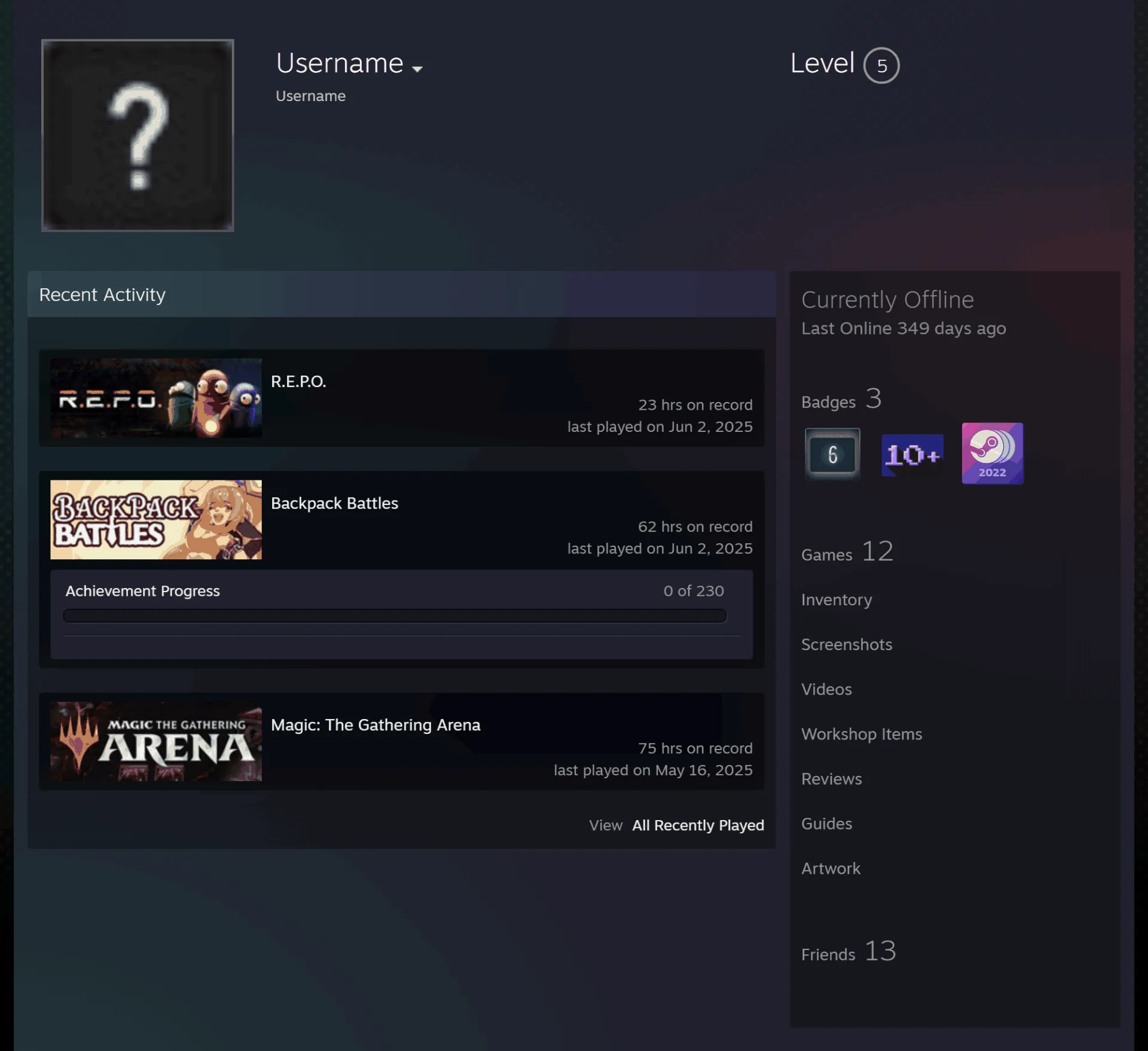
Task: Open the Friends 13 list
Action: [848, 951]
